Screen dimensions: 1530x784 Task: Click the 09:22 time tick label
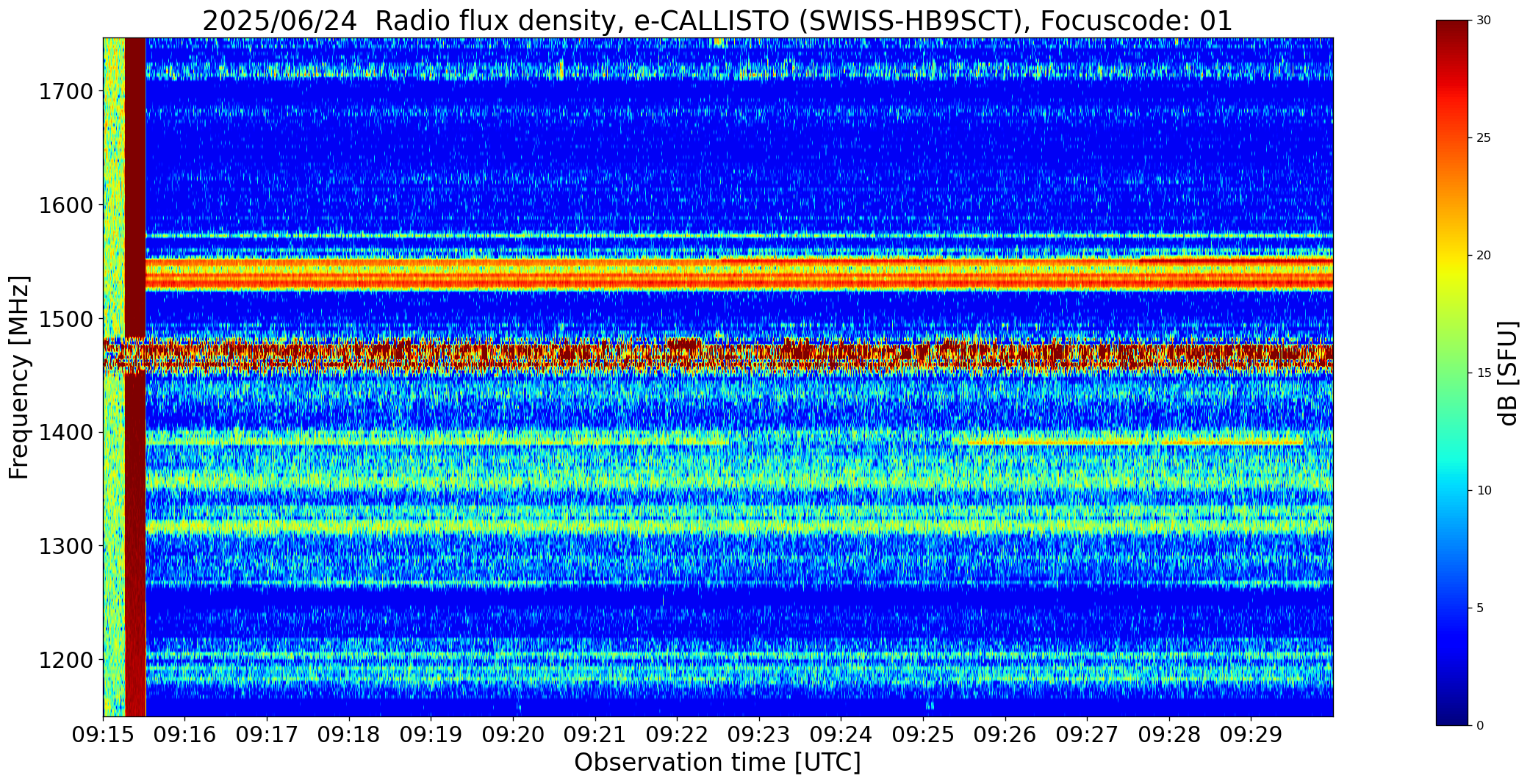[677, 735]
